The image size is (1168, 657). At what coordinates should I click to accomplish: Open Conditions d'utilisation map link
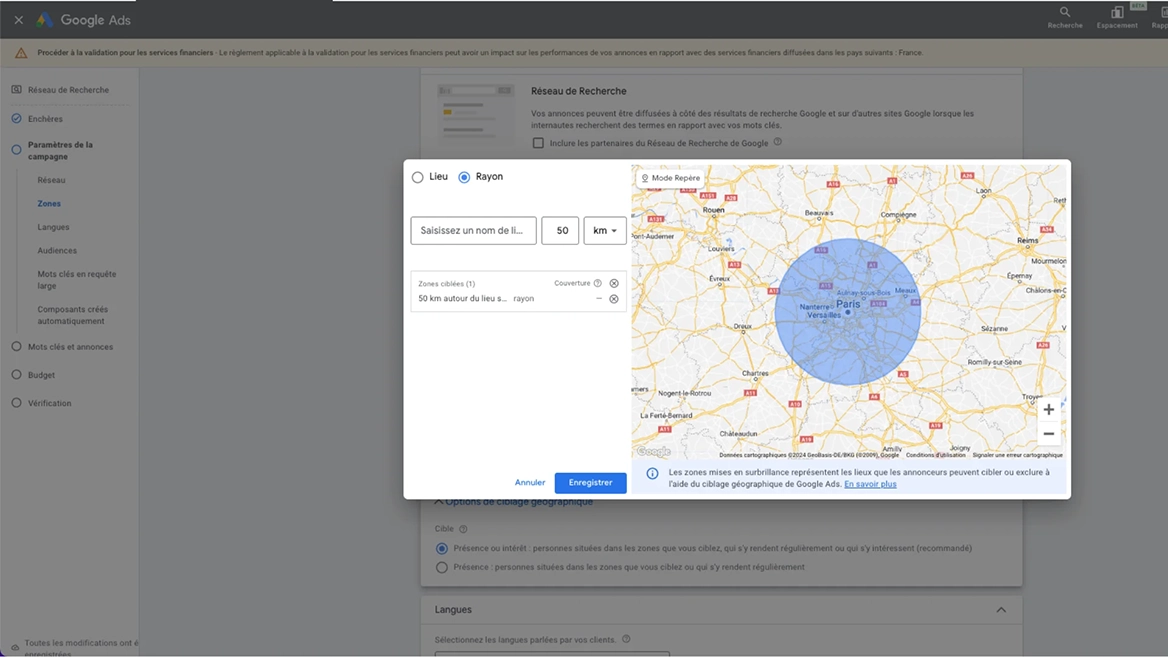click(936, 455)
